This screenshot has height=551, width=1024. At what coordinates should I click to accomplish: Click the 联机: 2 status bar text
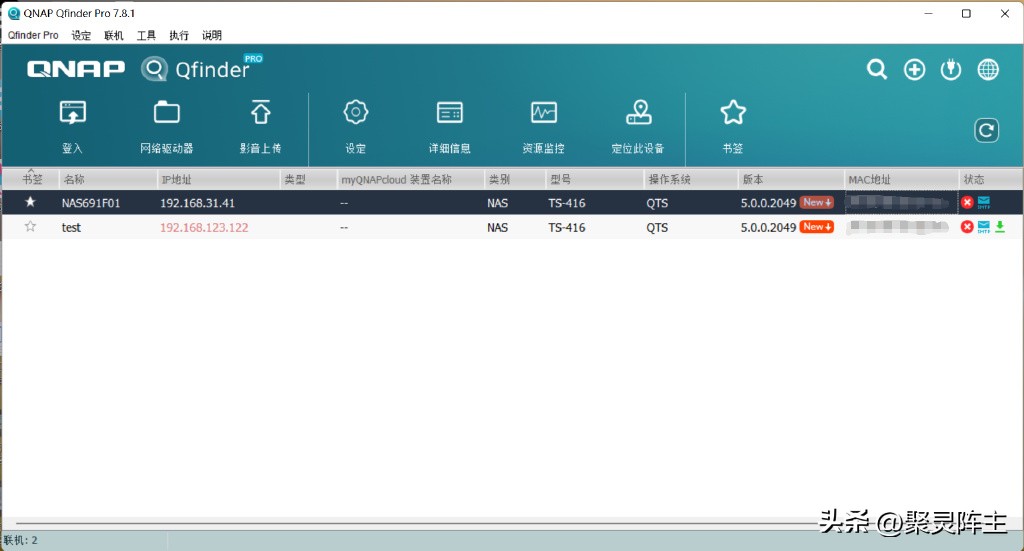(x=21, y=540)
